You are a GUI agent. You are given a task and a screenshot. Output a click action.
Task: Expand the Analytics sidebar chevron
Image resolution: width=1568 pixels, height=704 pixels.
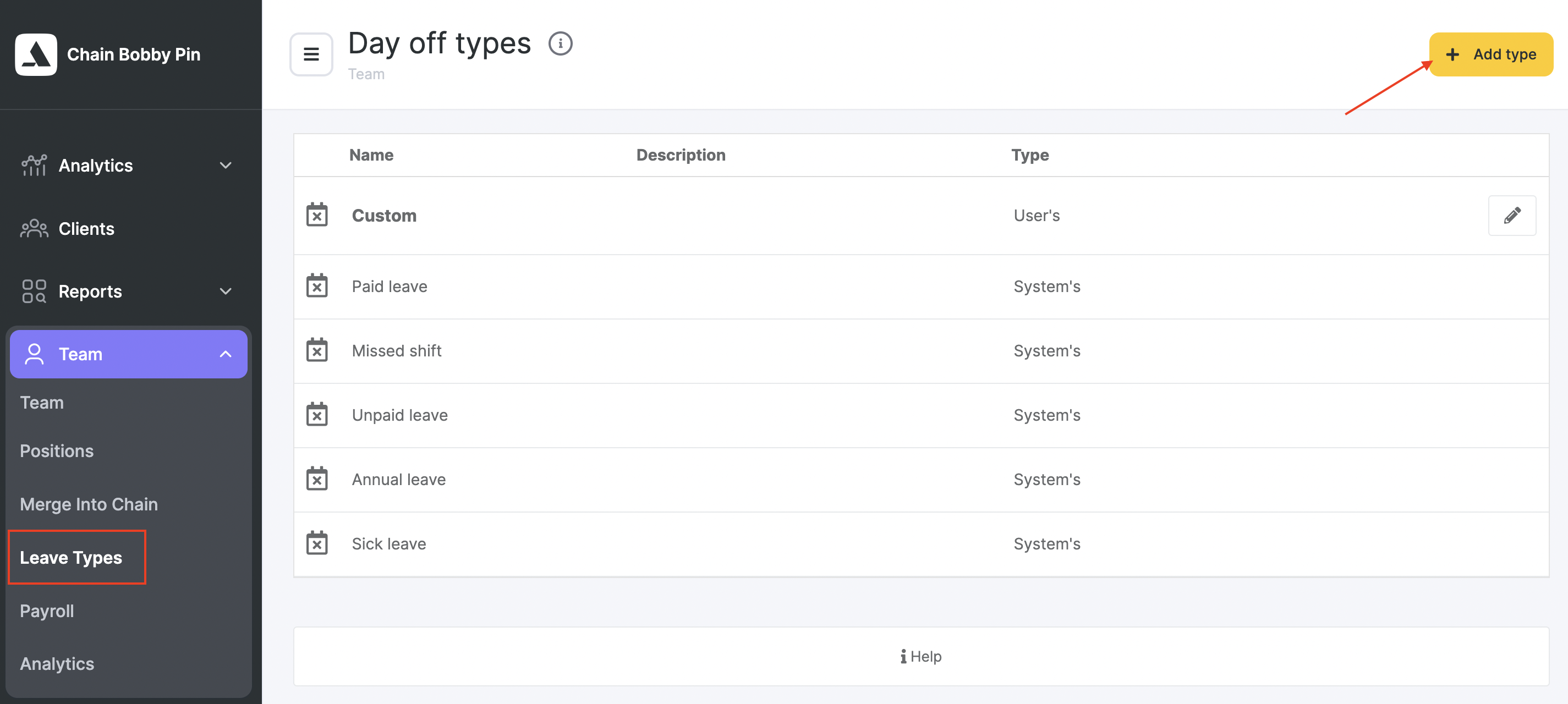tap(225, 166)
